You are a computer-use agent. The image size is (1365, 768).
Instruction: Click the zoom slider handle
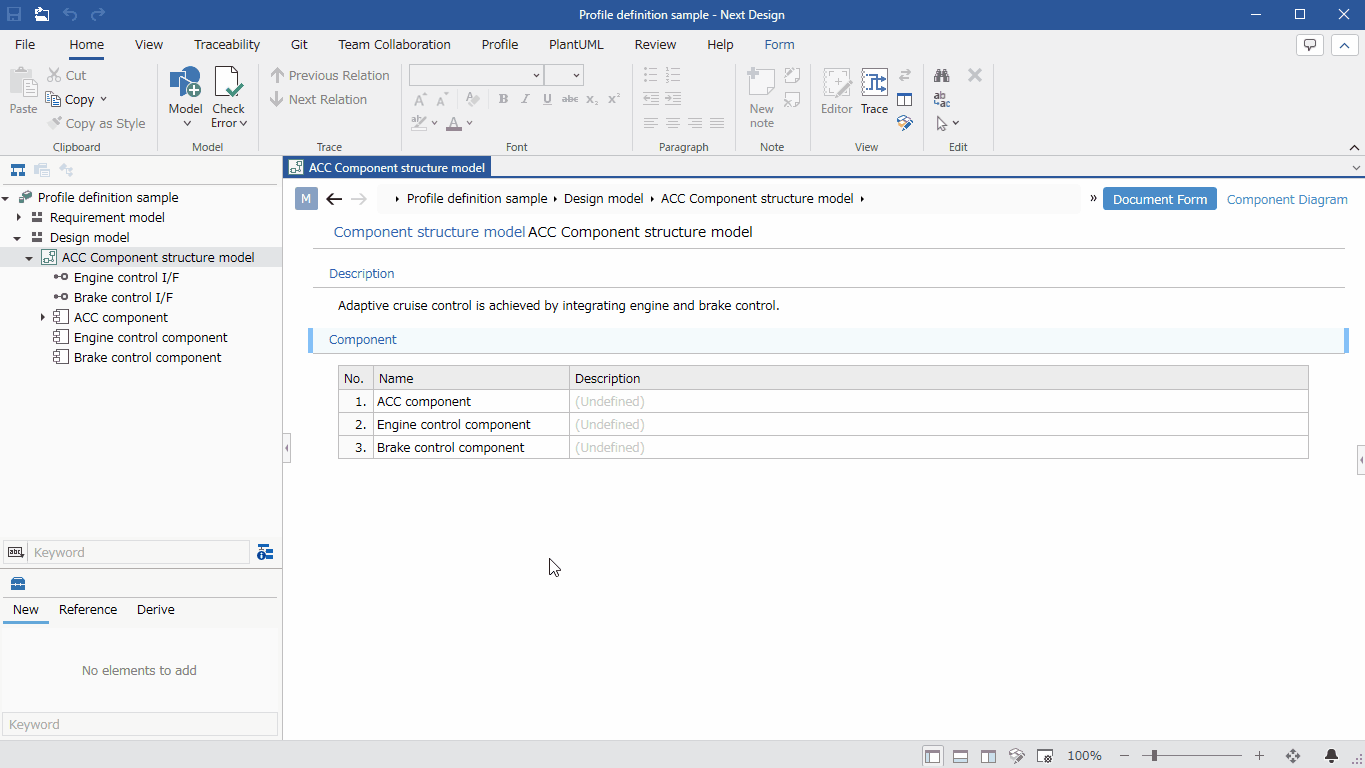tap(1154, 756)
